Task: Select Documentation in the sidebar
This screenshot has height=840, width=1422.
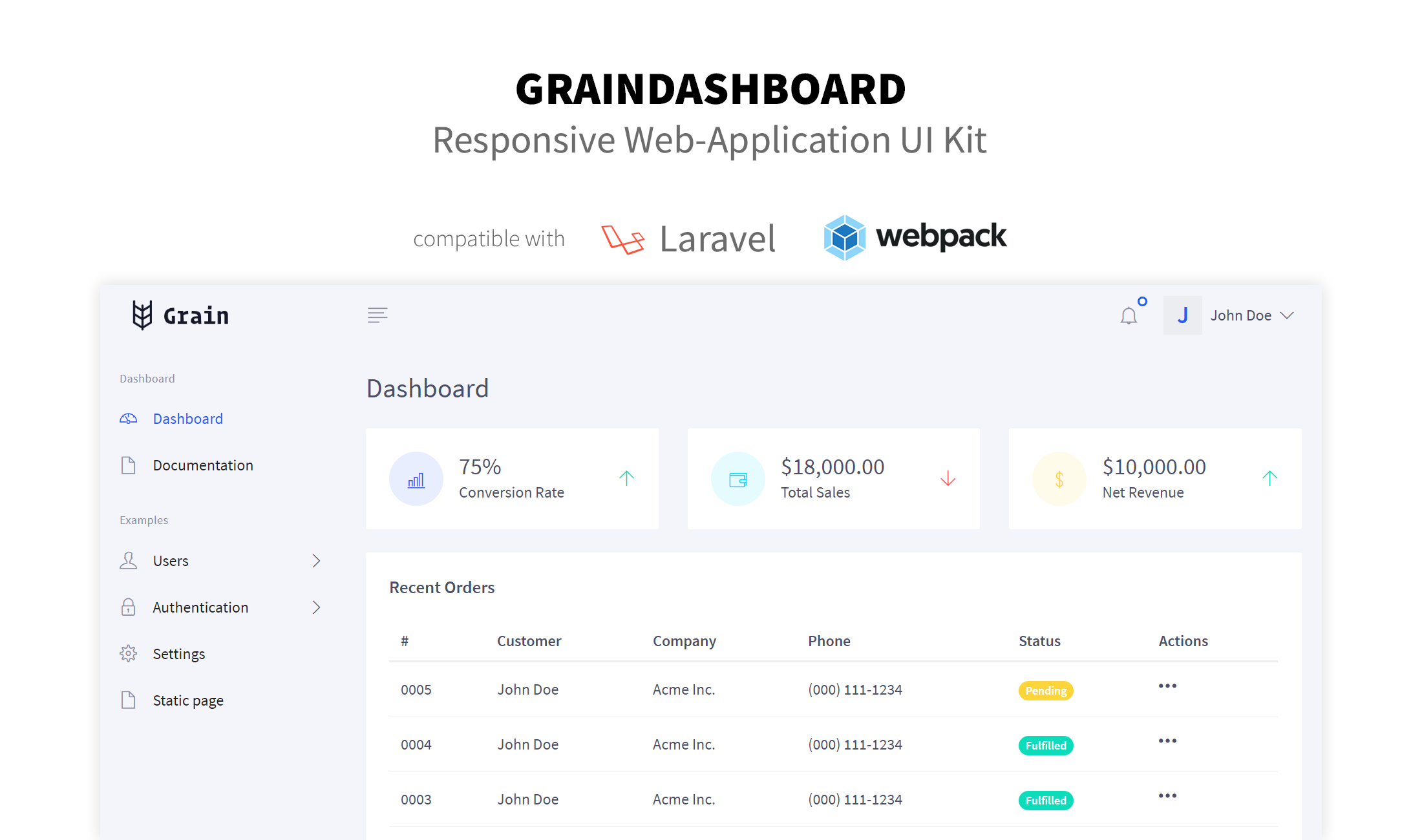Action: coord(202,465)
